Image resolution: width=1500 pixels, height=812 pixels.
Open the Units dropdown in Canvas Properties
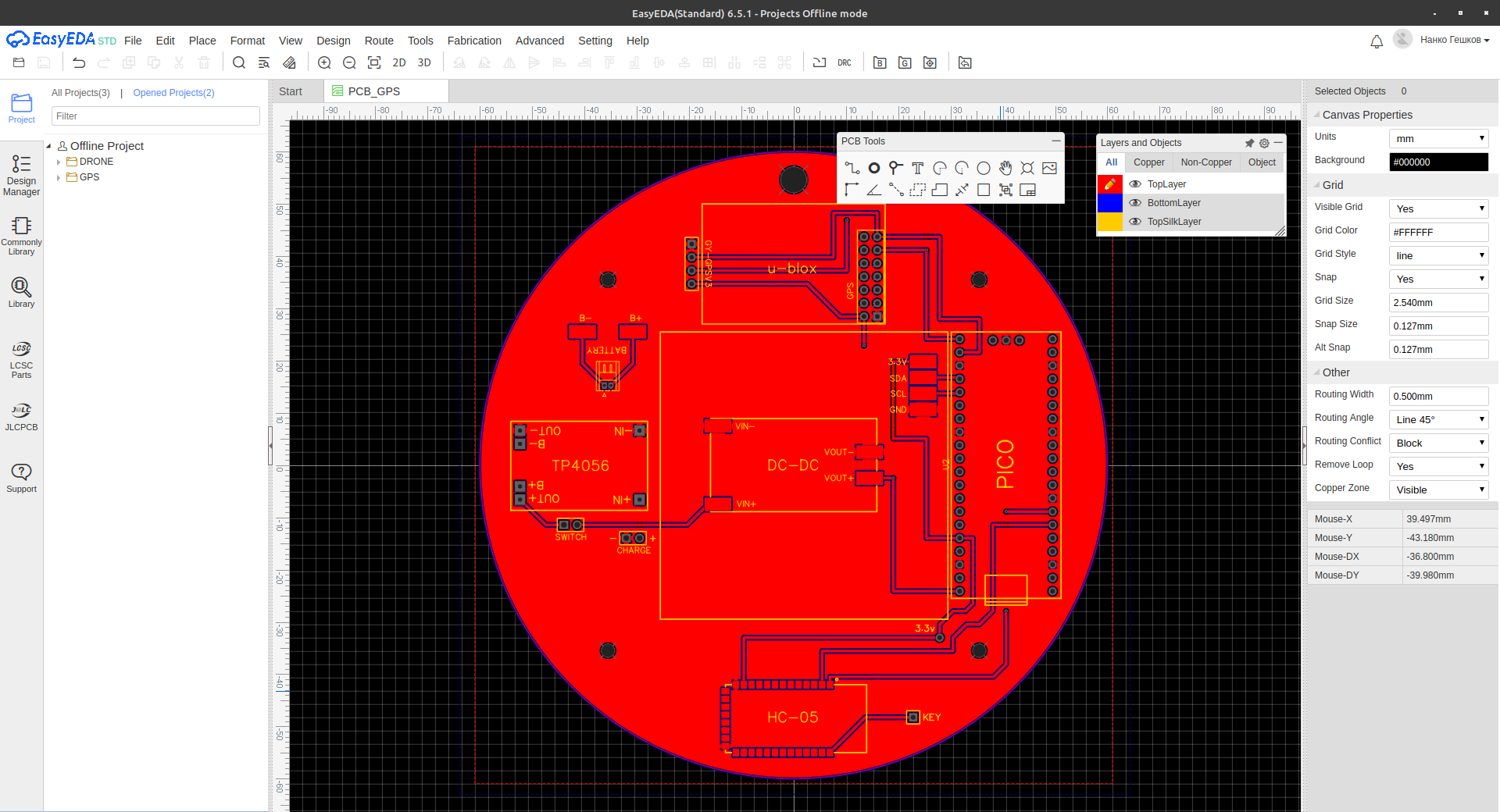(x=1437, y=137)
